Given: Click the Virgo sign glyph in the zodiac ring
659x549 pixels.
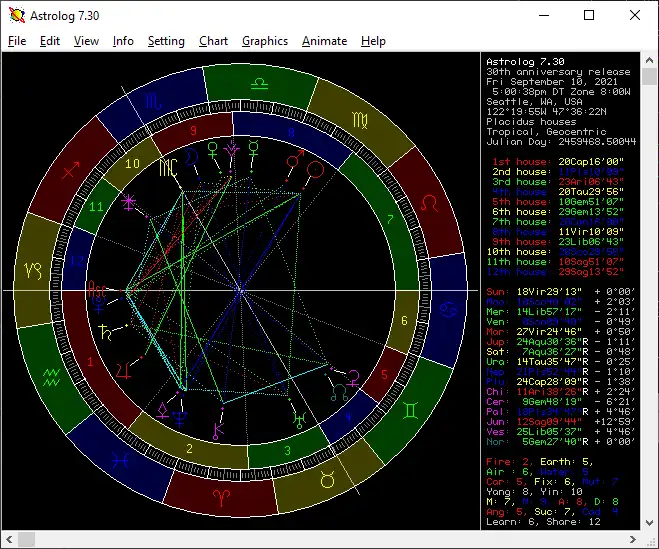Looking at the screenshot, I should pos(360,121).
